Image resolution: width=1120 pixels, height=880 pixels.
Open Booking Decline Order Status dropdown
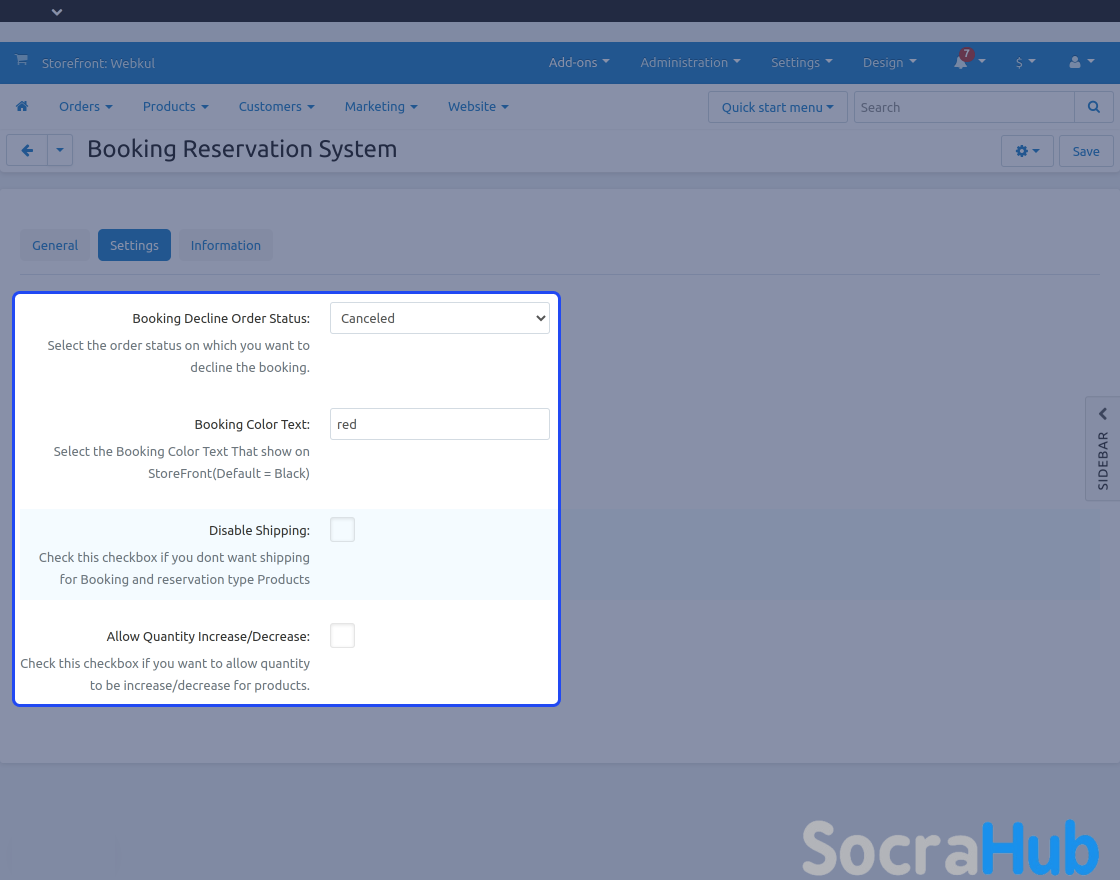pyautogui.click(x=440, y=318)
